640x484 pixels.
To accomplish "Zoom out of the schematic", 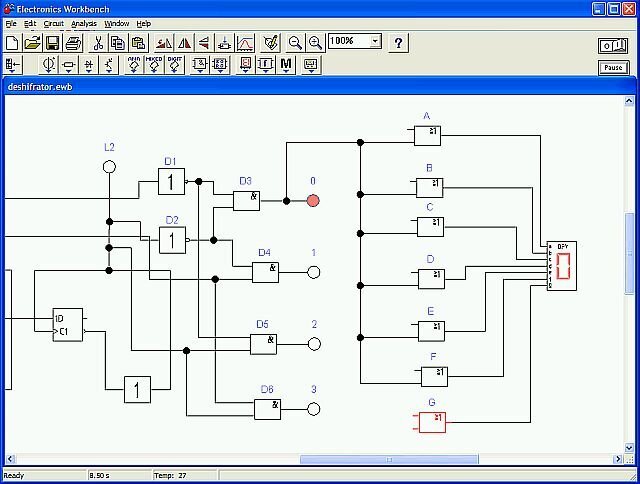I will [x=295, y=42].
